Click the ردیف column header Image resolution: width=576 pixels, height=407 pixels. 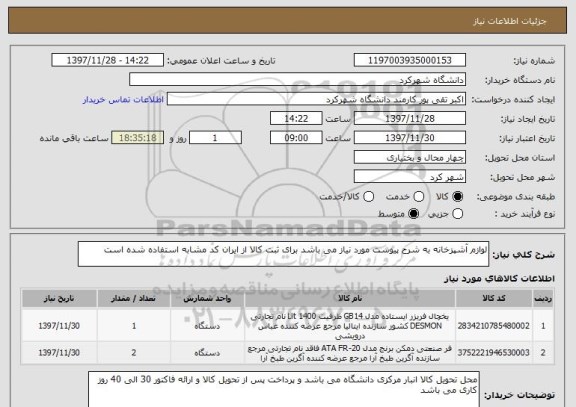click(x=543, y=299)
